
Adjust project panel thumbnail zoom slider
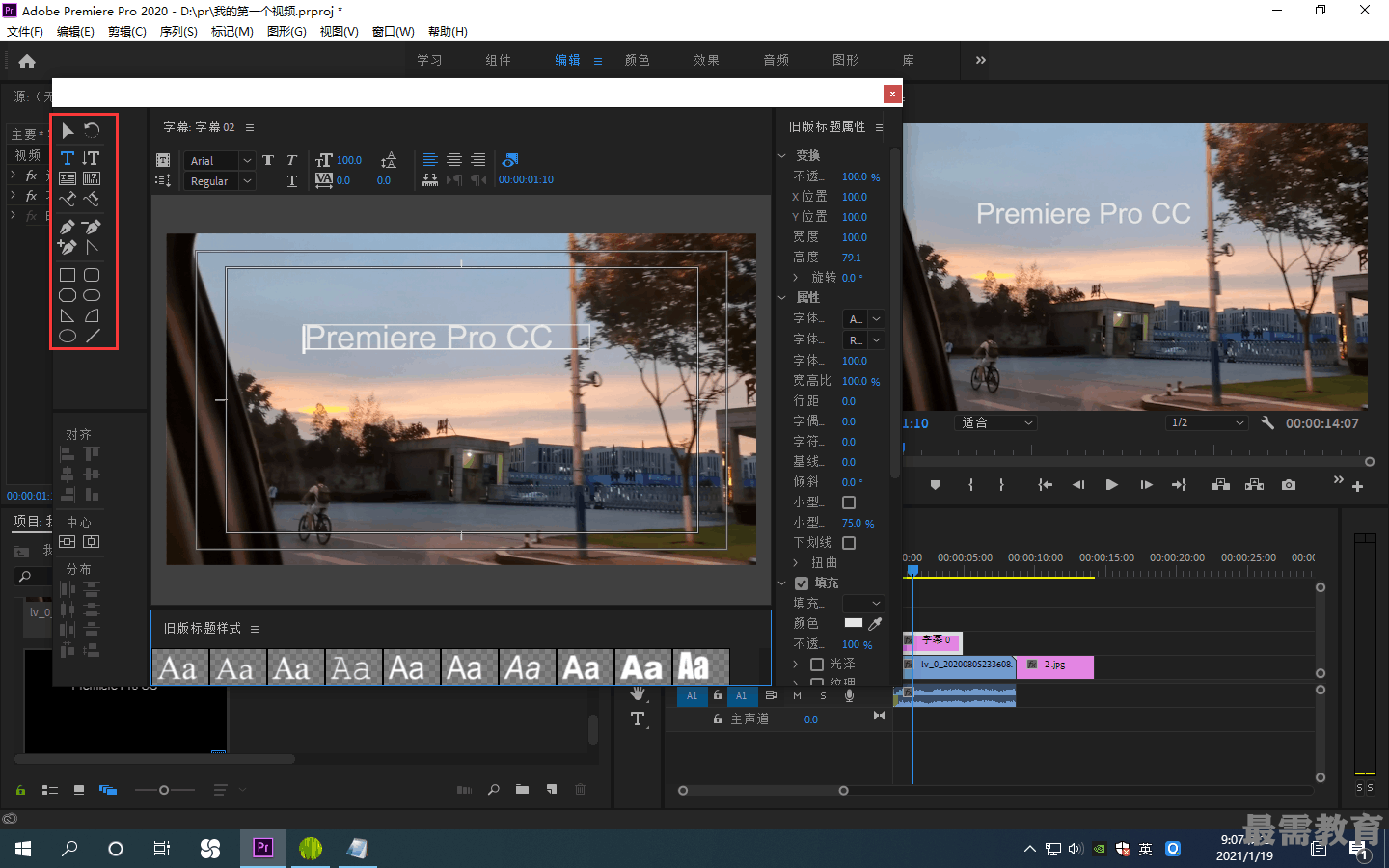click(x=164, y=790)
